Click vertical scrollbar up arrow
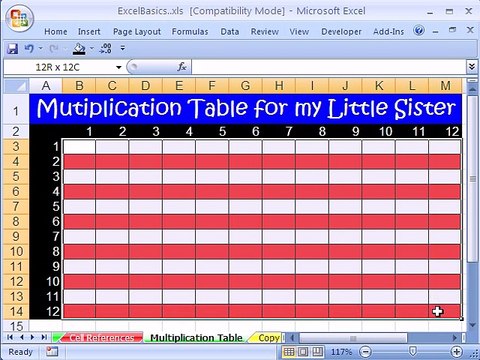Viewport: 480px width, 360px height. [x=472, y=89]
